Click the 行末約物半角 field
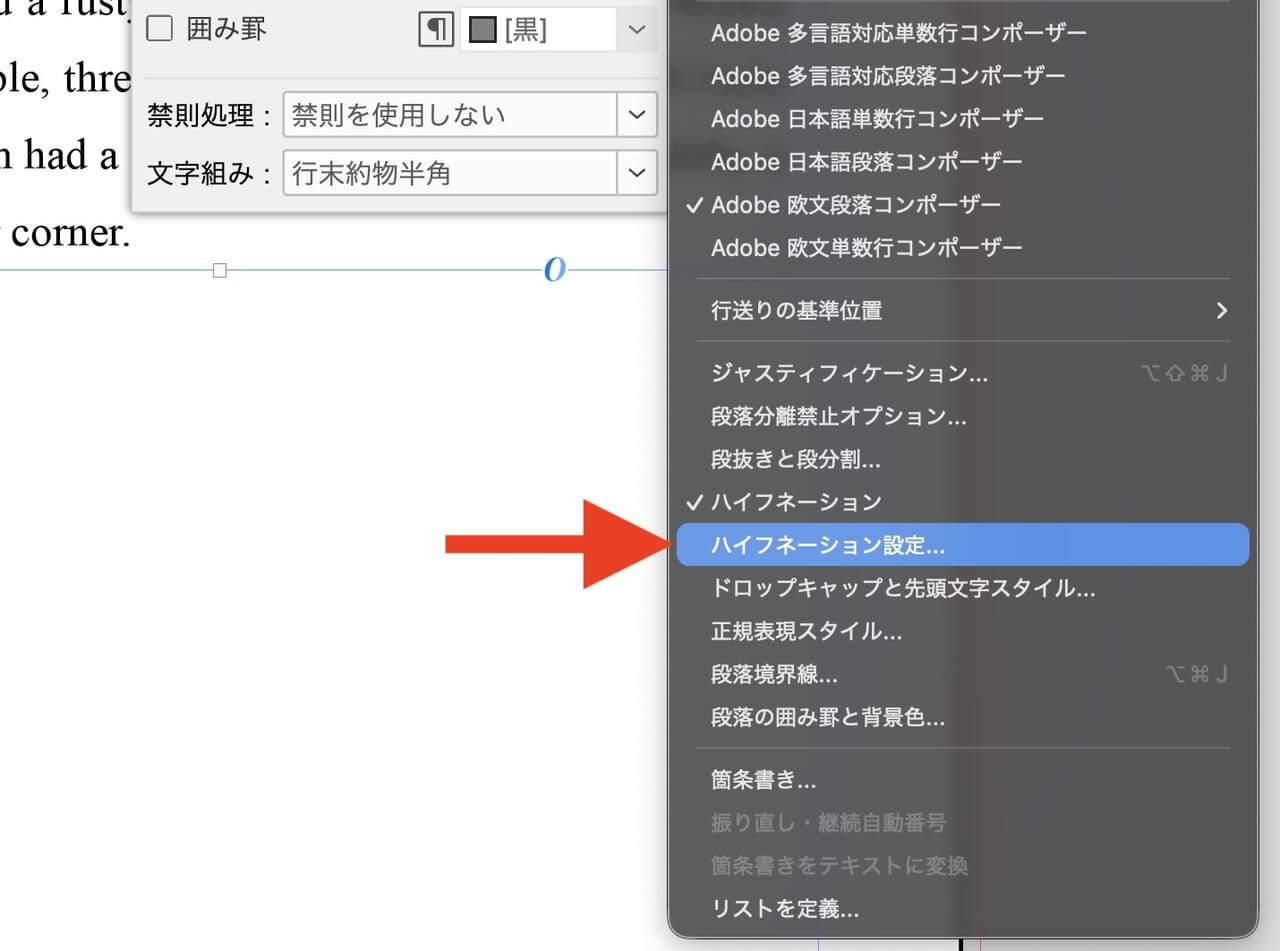The height and width of the screenshot is (951, 1280). (450, 173)
